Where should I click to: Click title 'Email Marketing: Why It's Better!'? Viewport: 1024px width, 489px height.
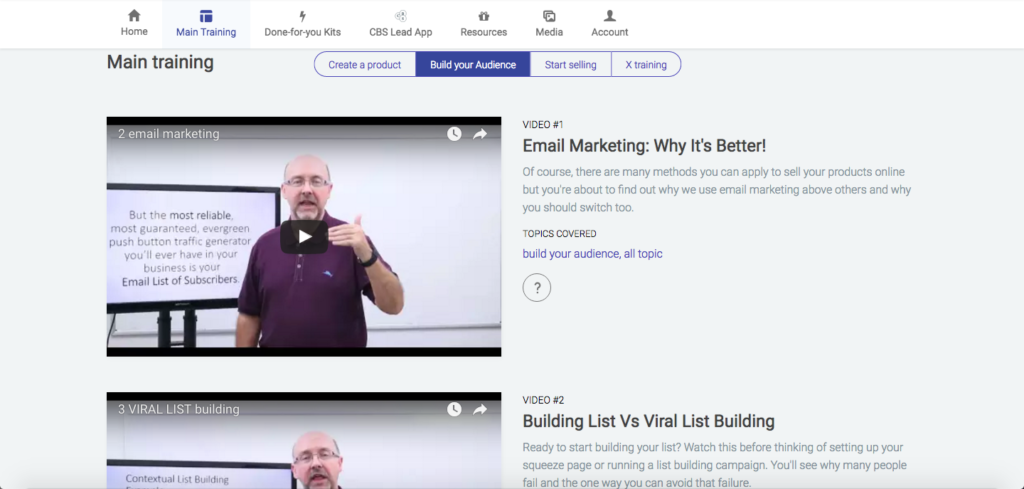tap(644, 146)
